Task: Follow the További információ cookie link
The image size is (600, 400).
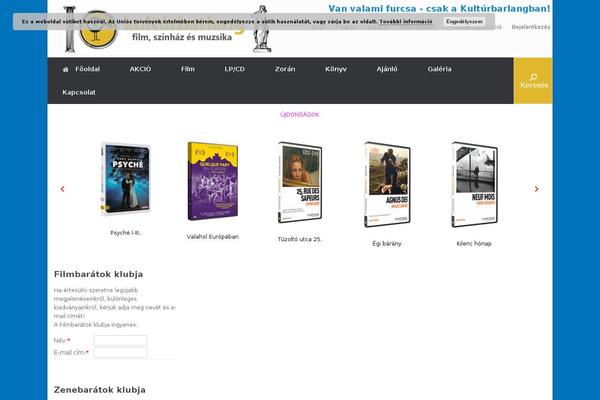Action: tap(406, 21)
